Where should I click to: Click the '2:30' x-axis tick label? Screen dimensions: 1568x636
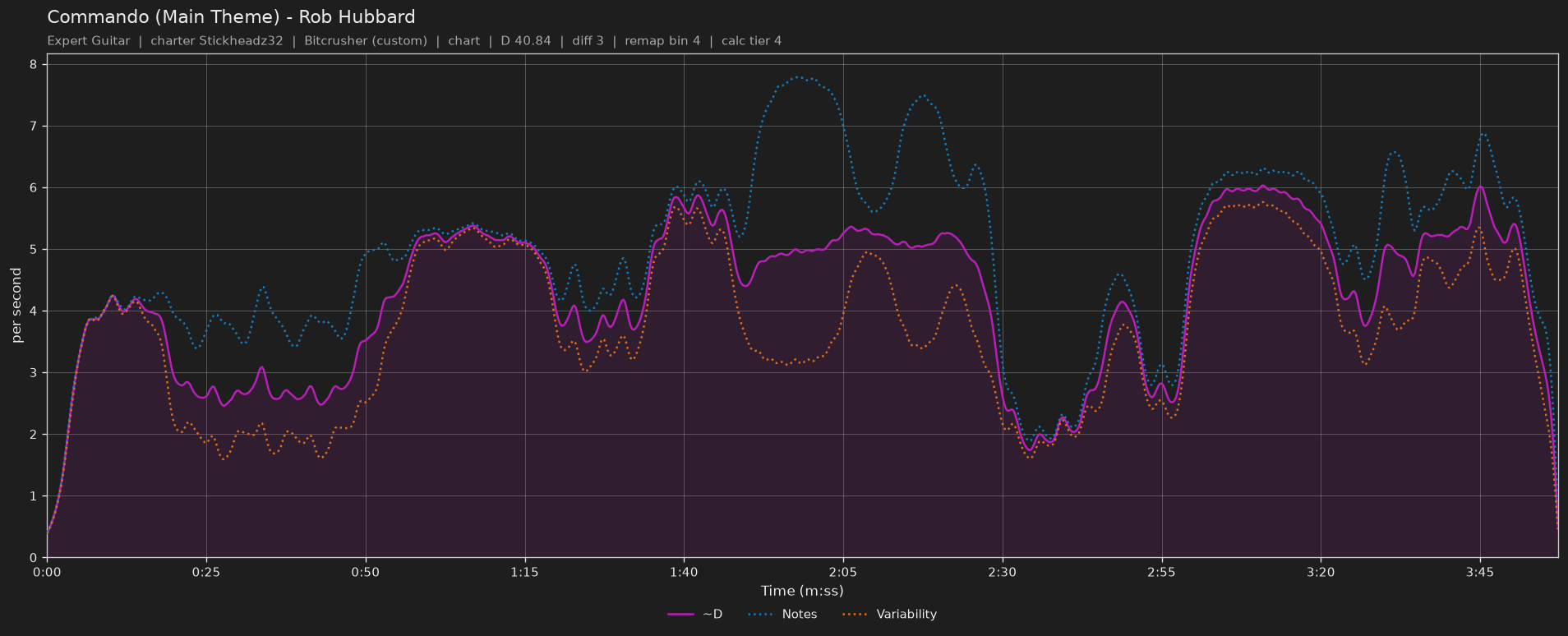click(x=1003, y=572)
